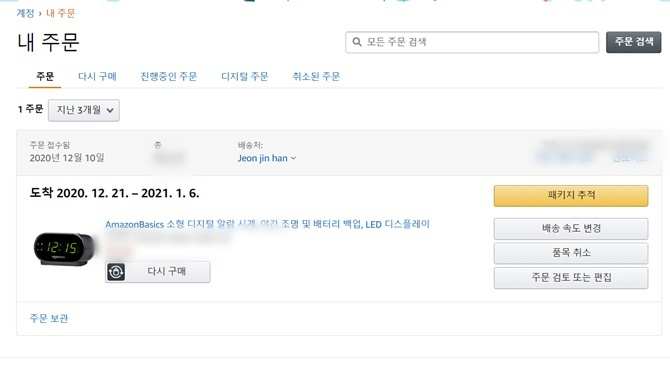Click the yellow 패키지 추적 button

point(571,196)
